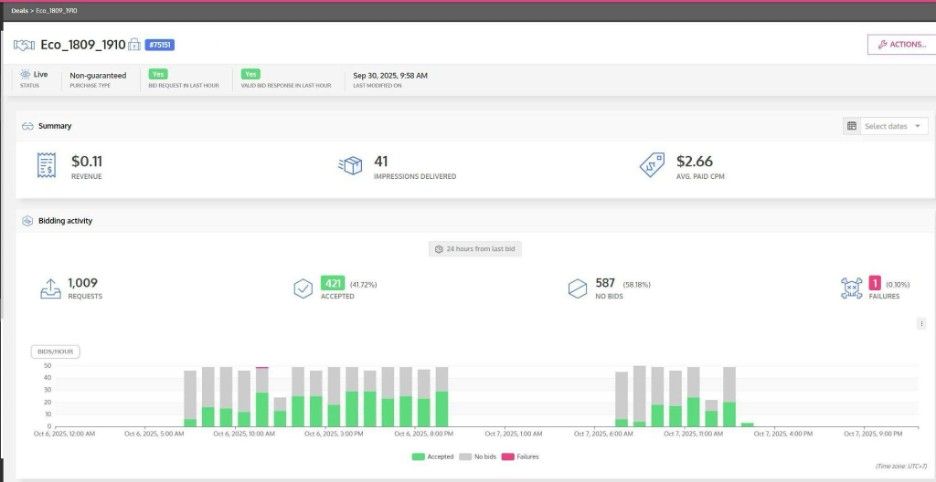This screenshot has width=936, height=482.
Task: Click the Revenue receipt icon
Action: click(x=47, y=165)
